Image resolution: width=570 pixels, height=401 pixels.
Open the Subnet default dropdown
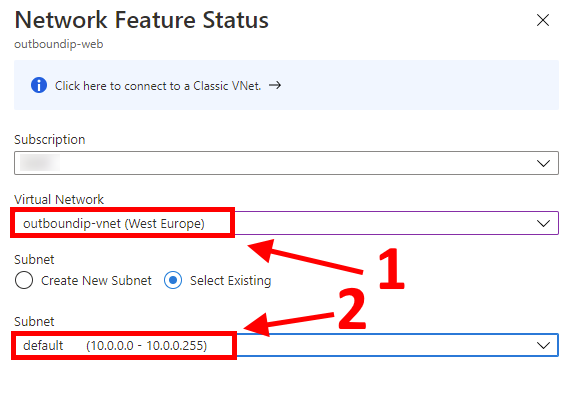tap(286, 345)
